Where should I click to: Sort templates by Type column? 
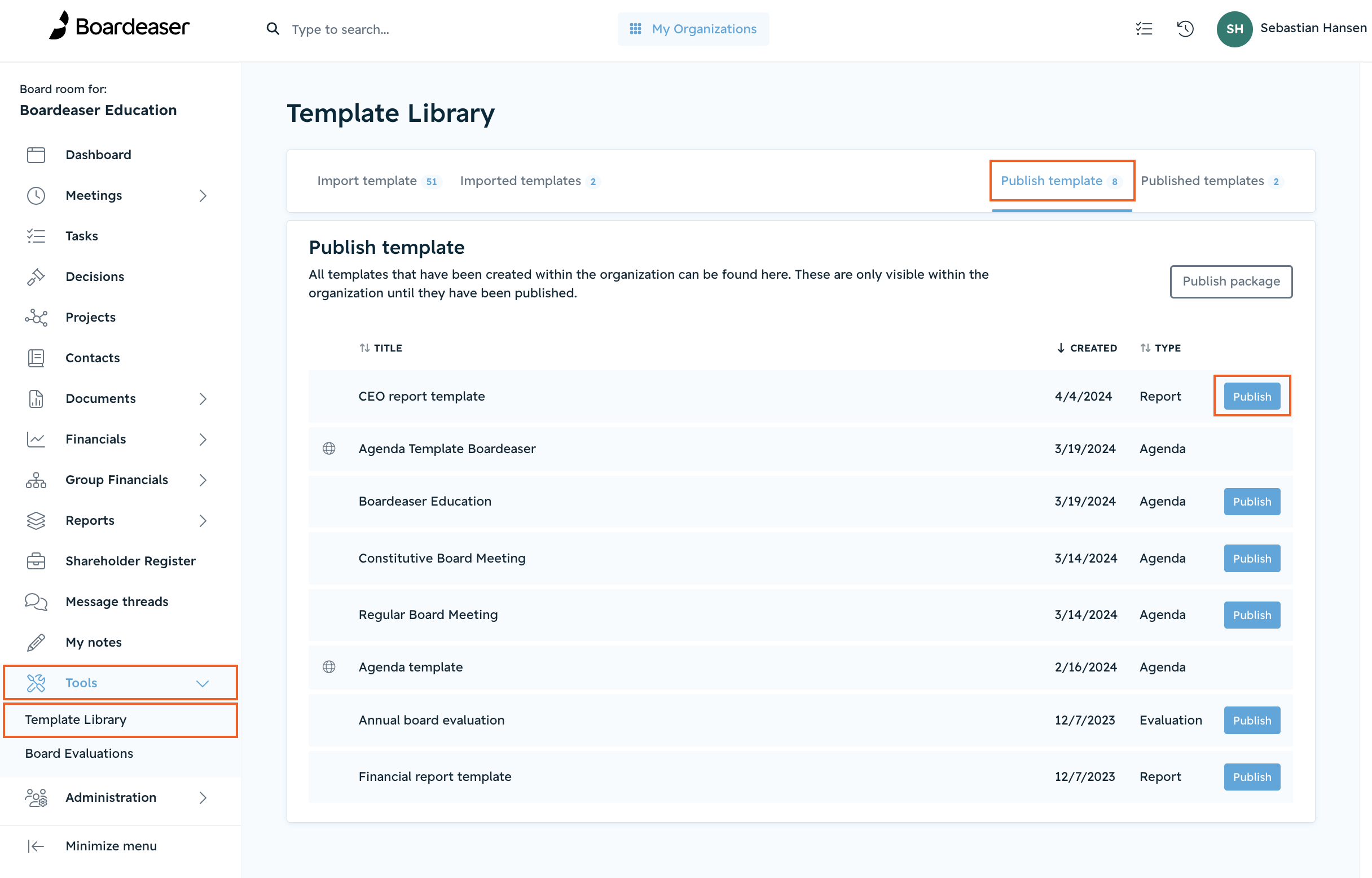tap(1160, 348)
